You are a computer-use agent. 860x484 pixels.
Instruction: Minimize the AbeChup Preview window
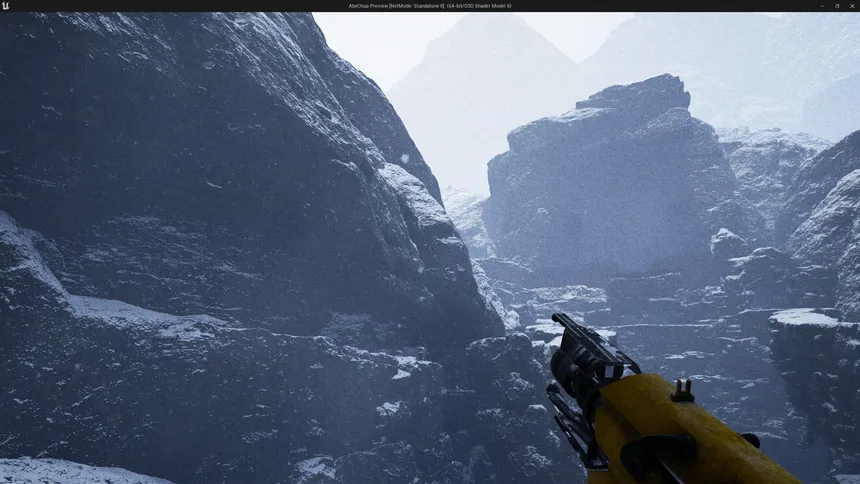(x=822, y=6)
